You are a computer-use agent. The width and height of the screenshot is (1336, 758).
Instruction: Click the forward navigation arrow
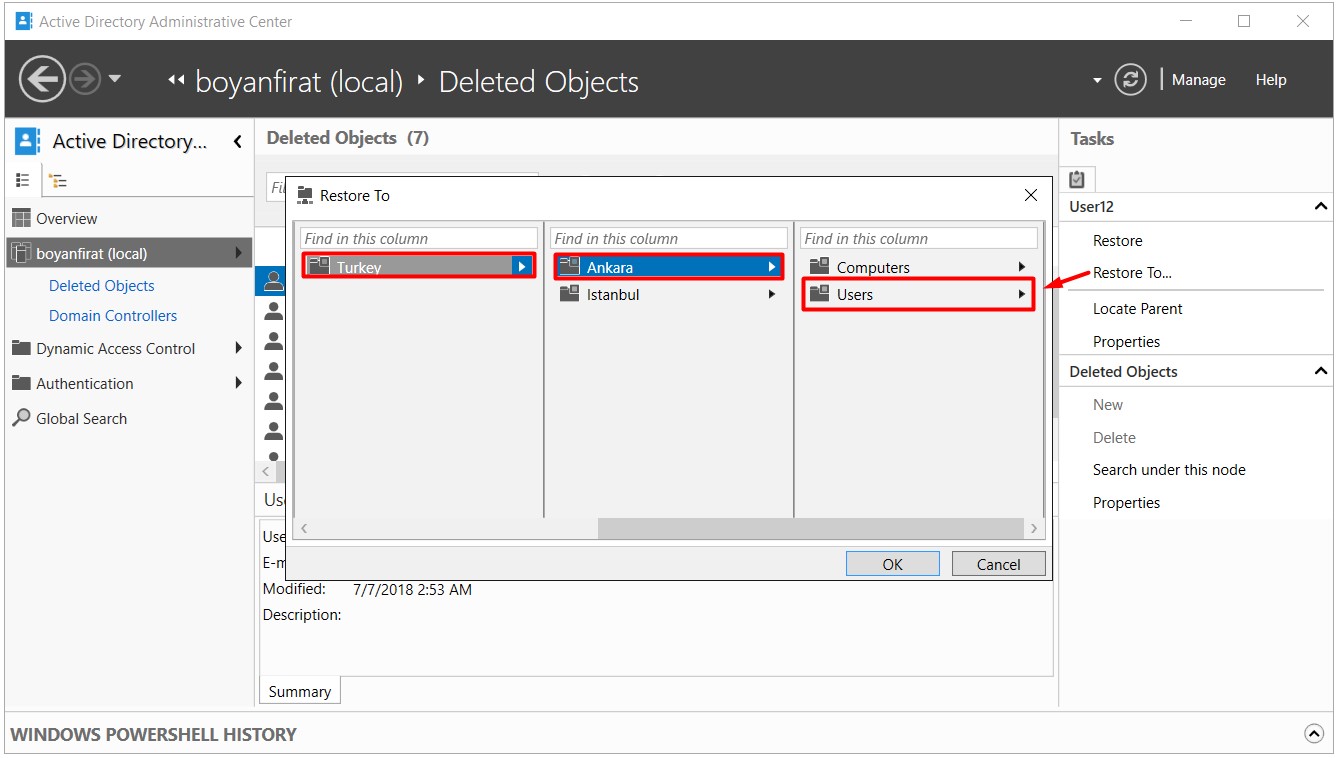pos(86,79)
